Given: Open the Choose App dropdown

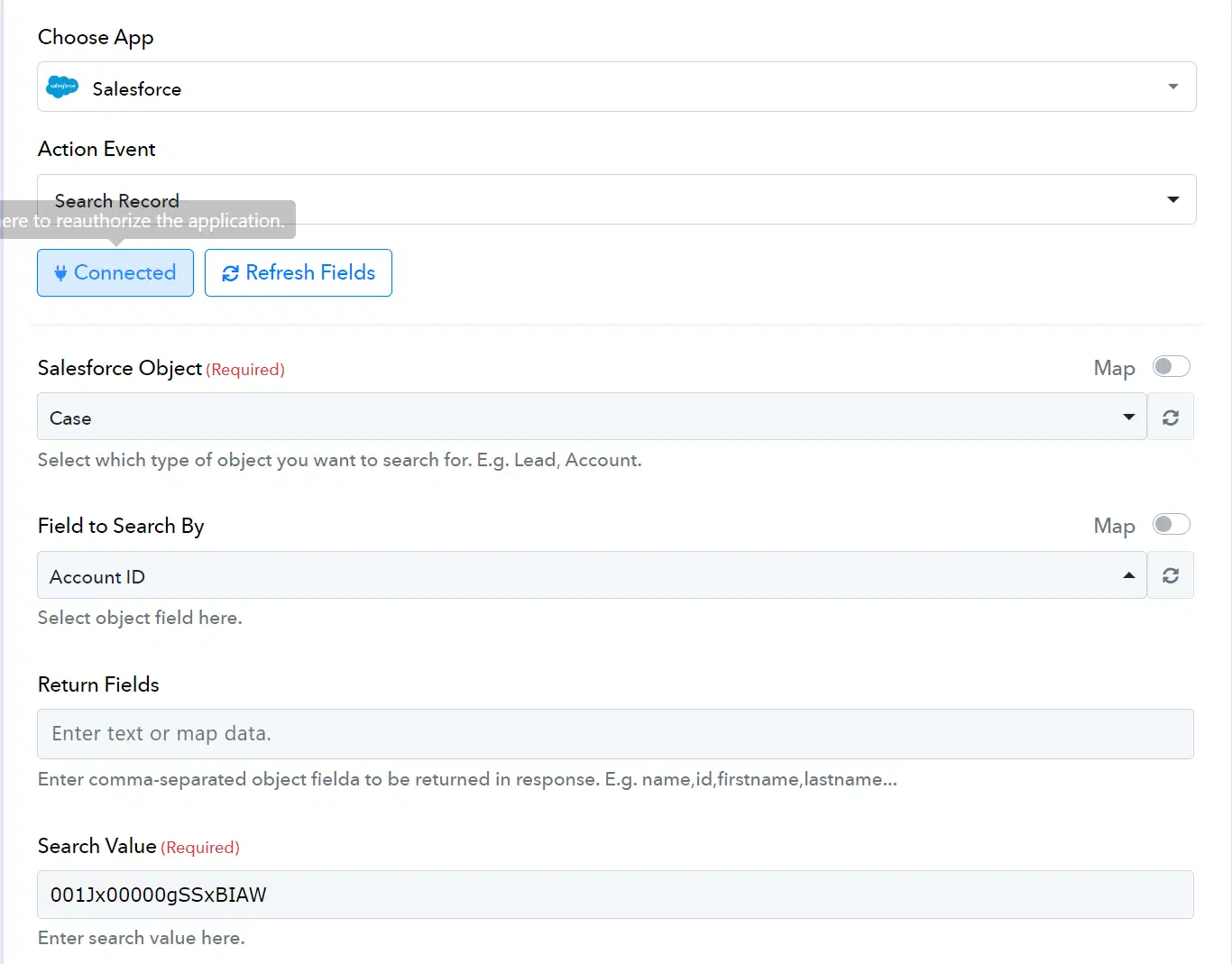Looking at the screenshot, I should pyautogui.click(x=617, y=87).
